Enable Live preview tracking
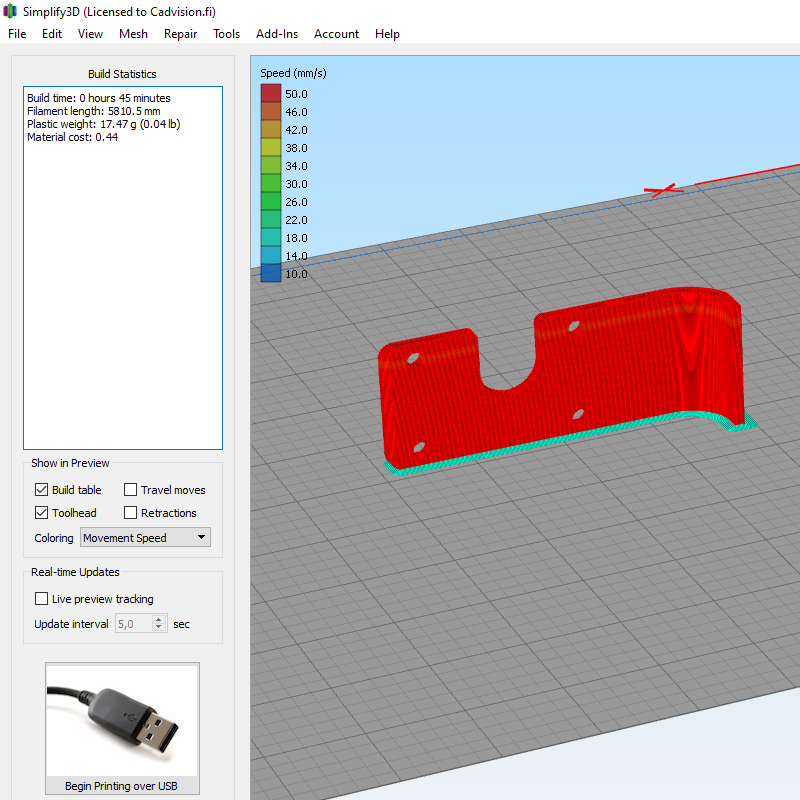The width and height of the screenshot is (800, 800). click(41, 599)
